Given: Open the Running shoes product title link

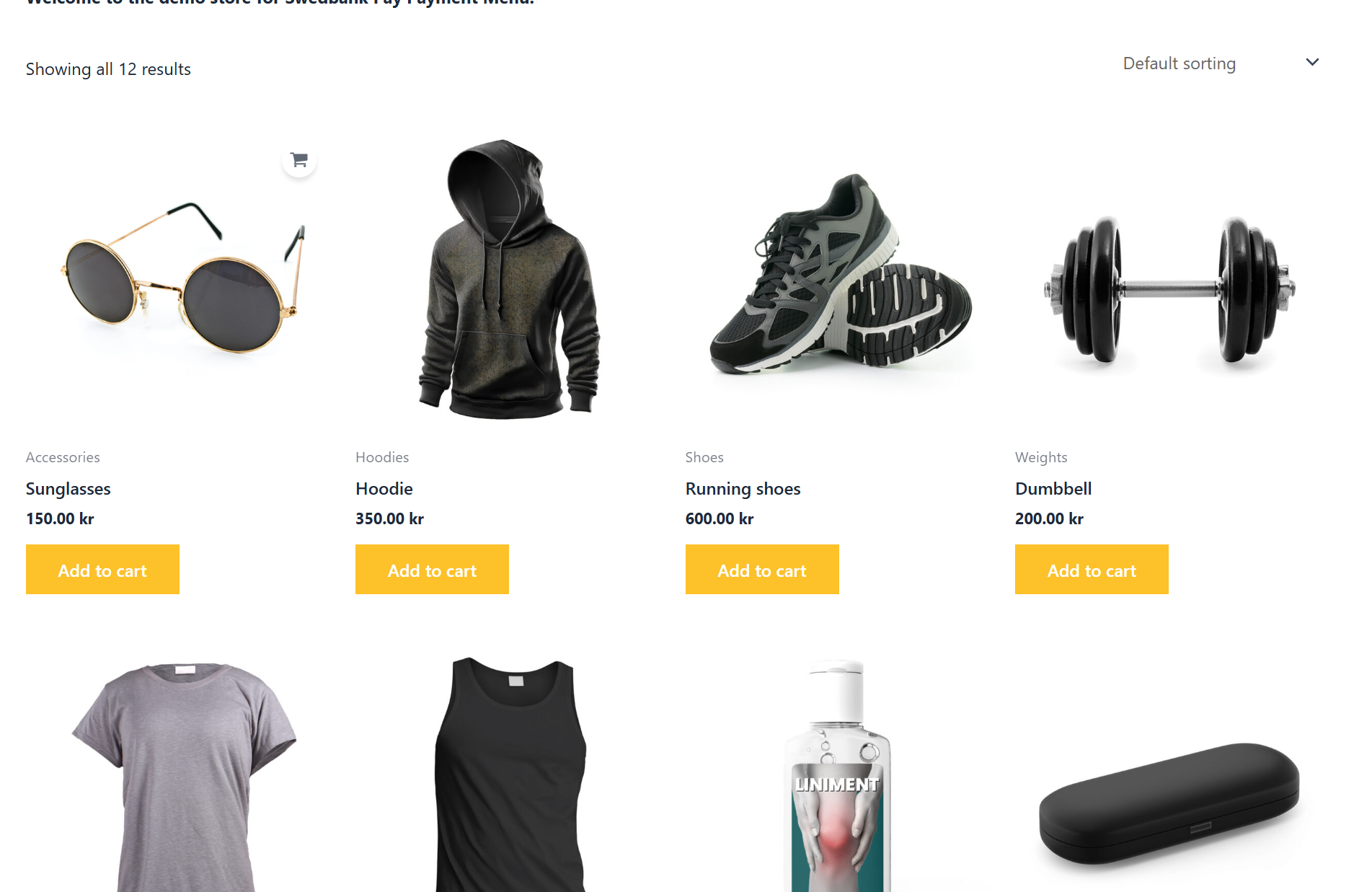Looking at the screenshot, I should (743, 489).
